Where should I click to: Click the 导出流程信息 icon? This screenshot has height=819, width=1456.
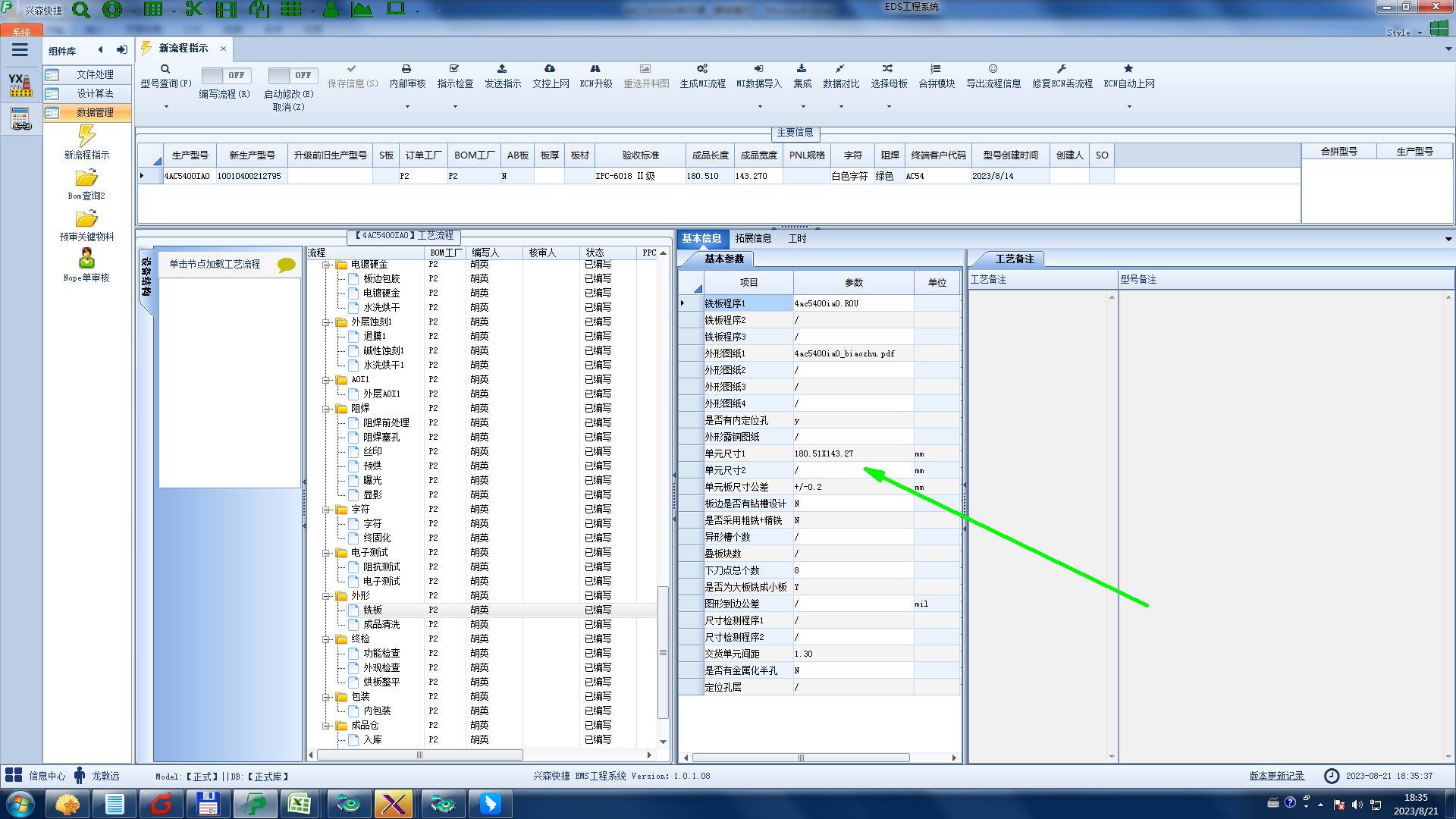tap(993, 69)
